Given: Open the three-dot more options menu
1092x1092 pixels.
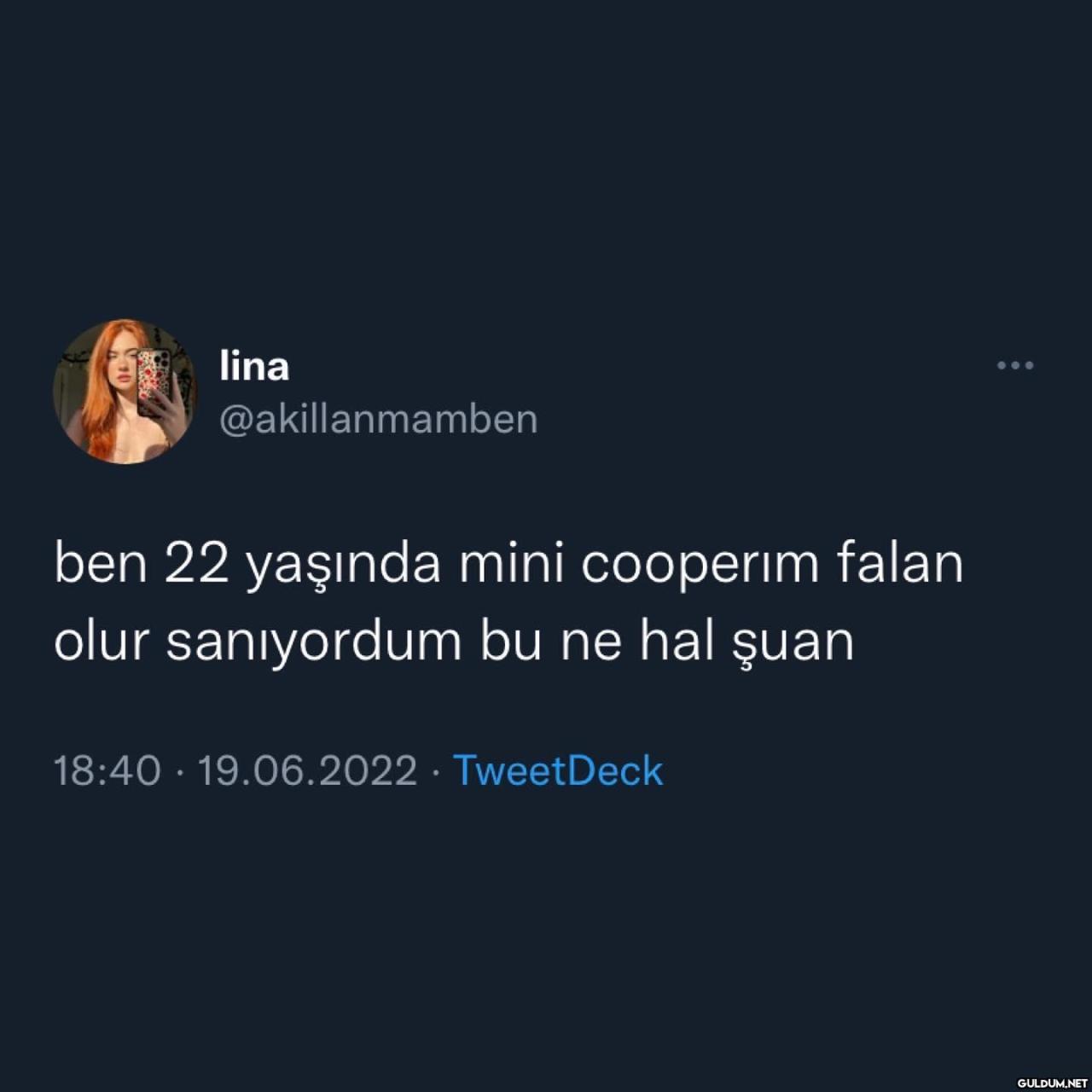Looking at the screenshot, I should pyautogui.click(x=1015, y=365).
